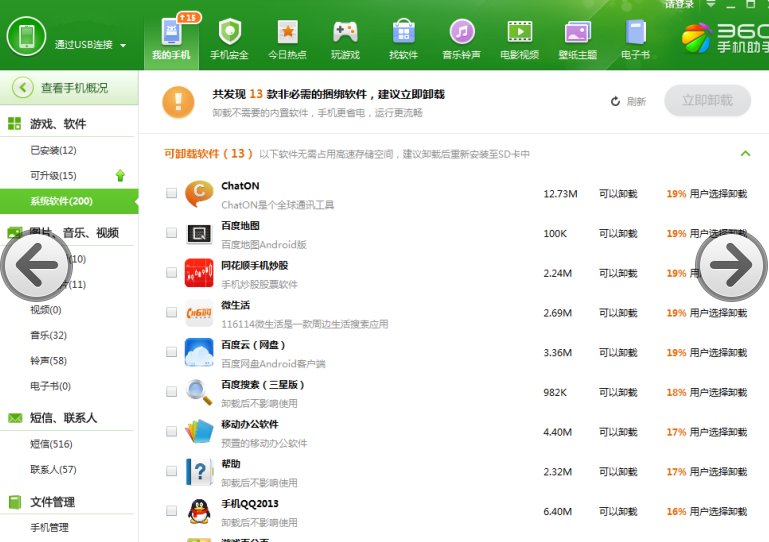
Task: Open the 我的手机 tab
Action: coord(171,41)
